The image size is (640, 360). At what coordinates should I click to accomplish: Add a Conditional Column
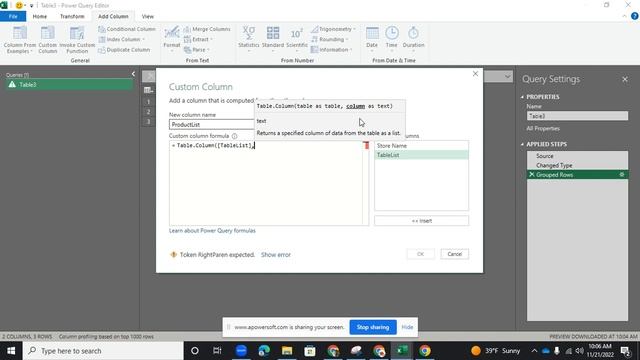click(127, 29)
